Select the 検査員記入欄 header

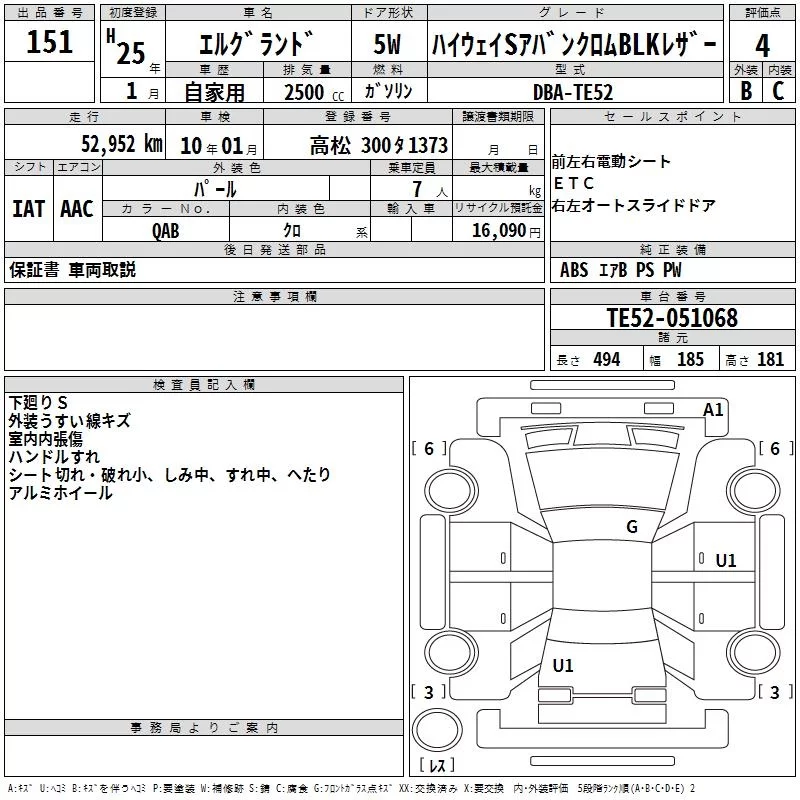204,385
